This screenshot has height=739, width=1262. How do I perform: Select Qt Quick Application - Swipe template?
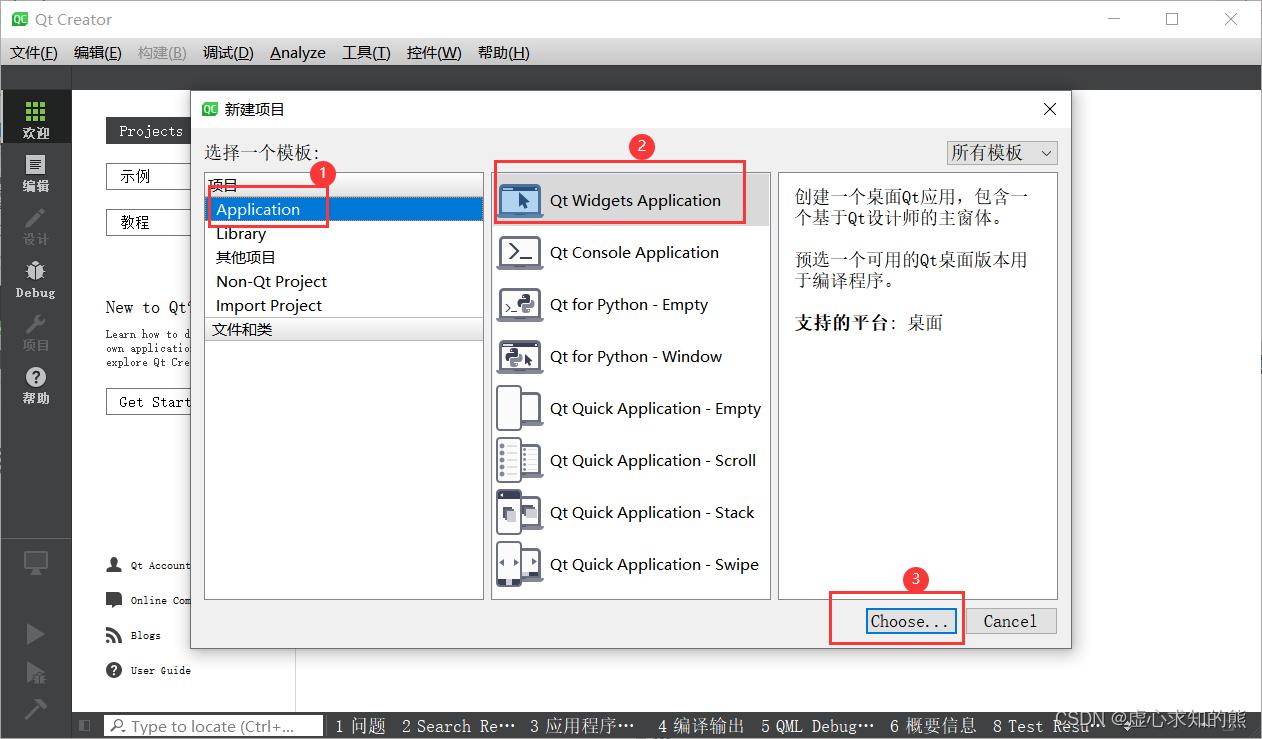(631, 565)
